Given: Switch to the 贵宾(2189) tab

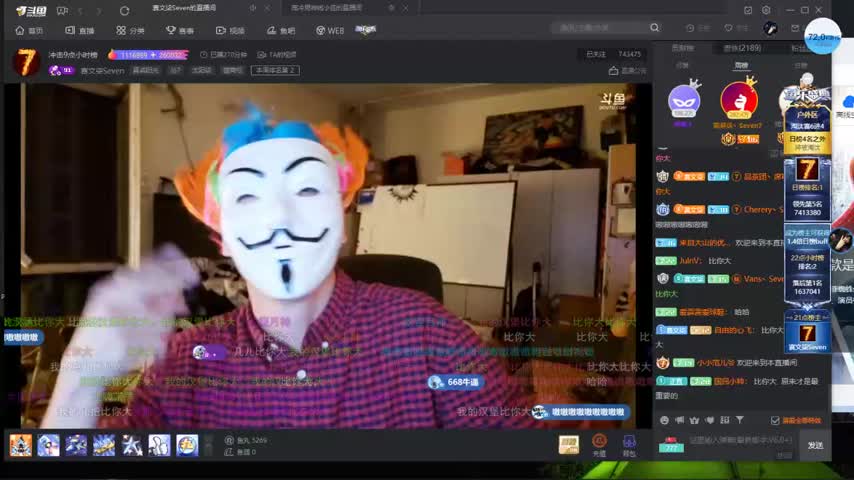Looking at the screenshot, I should [x=742, y=48].
